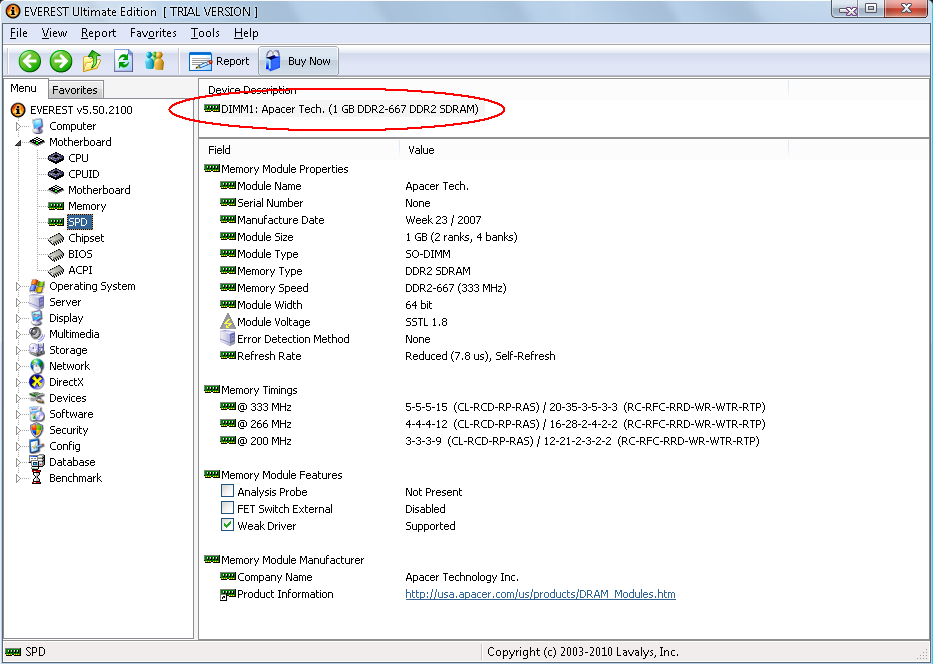Select the Memory Speed row

363,288
